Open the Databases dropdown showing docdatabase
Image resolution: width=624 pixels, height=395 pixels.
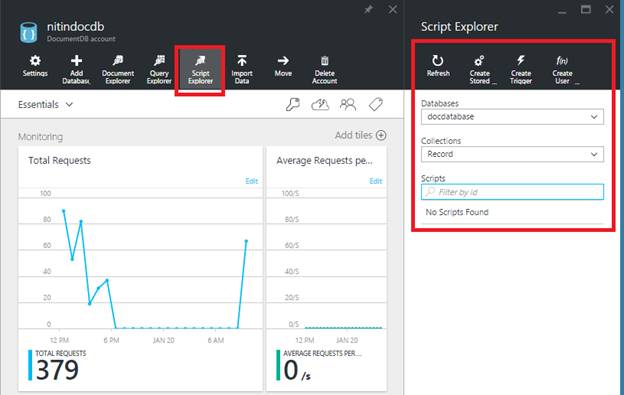(x=512, y=117)
